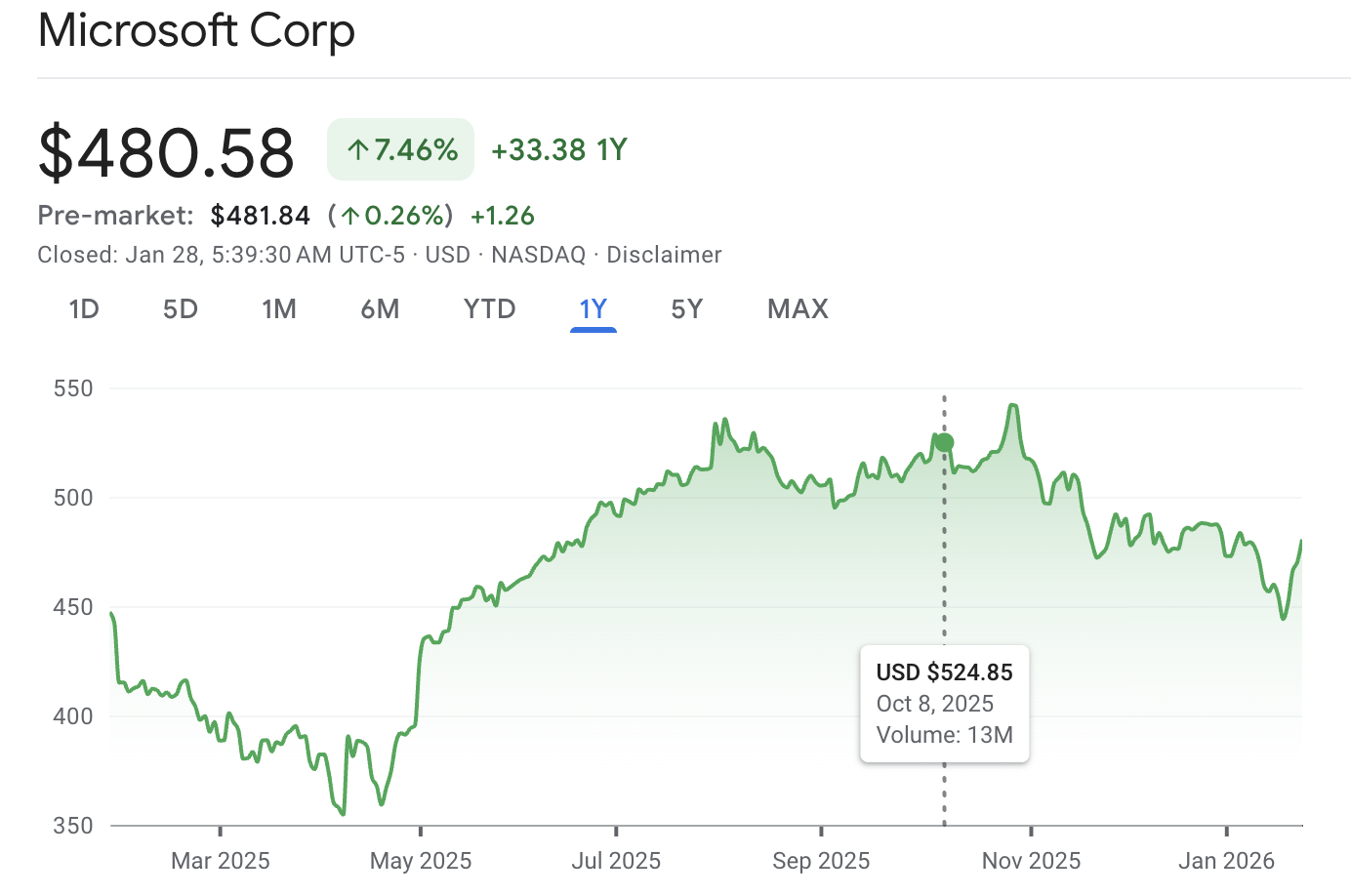Switch to the 5Y time range
Screen dimensions: 1351x896
pyautogui.click(x=686, y=308)
